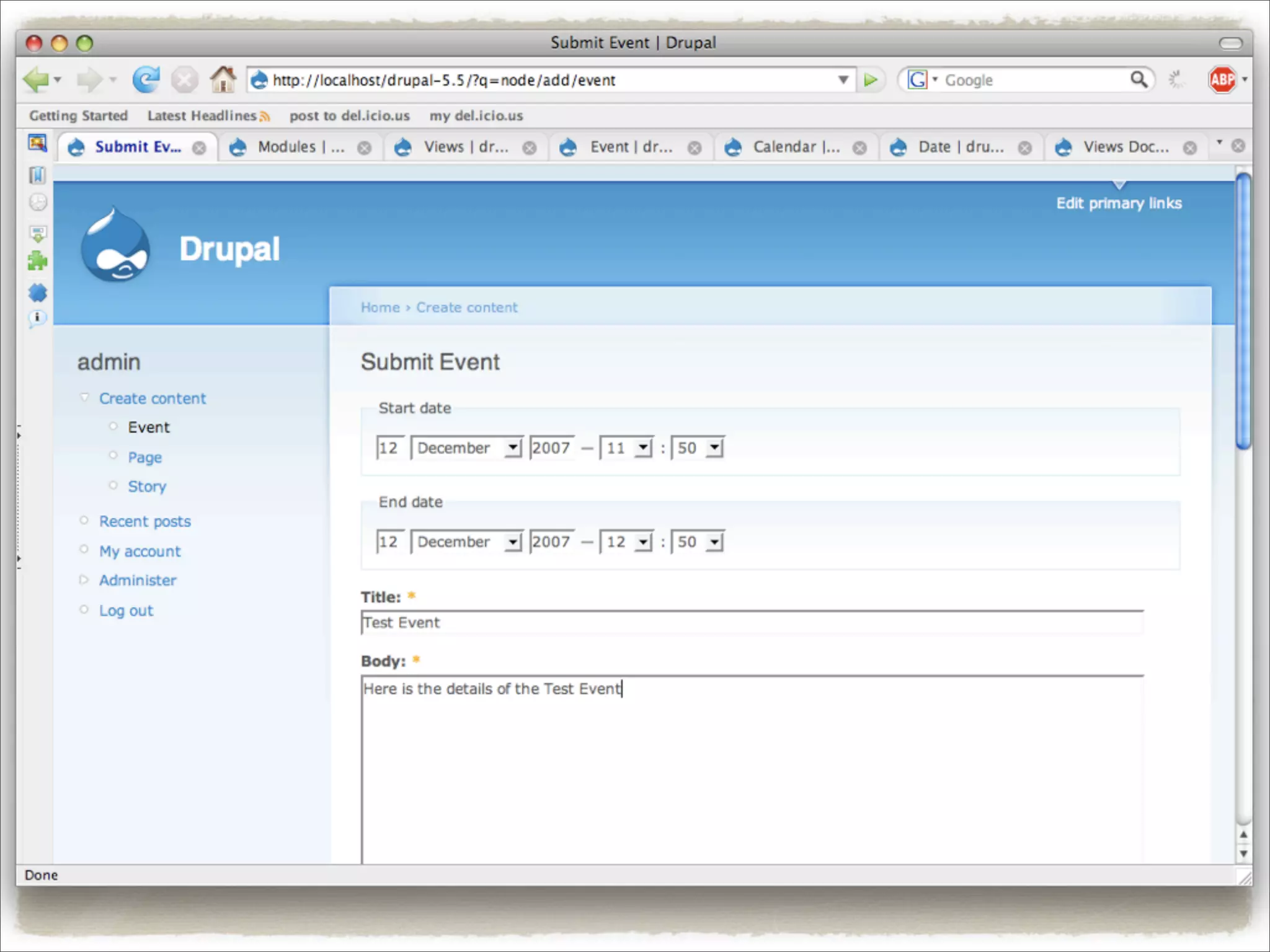The height and width of the screenshot is (952, 1270).
Task: Click the vertical scrollbar thumb
Action: click(1243, 312)
